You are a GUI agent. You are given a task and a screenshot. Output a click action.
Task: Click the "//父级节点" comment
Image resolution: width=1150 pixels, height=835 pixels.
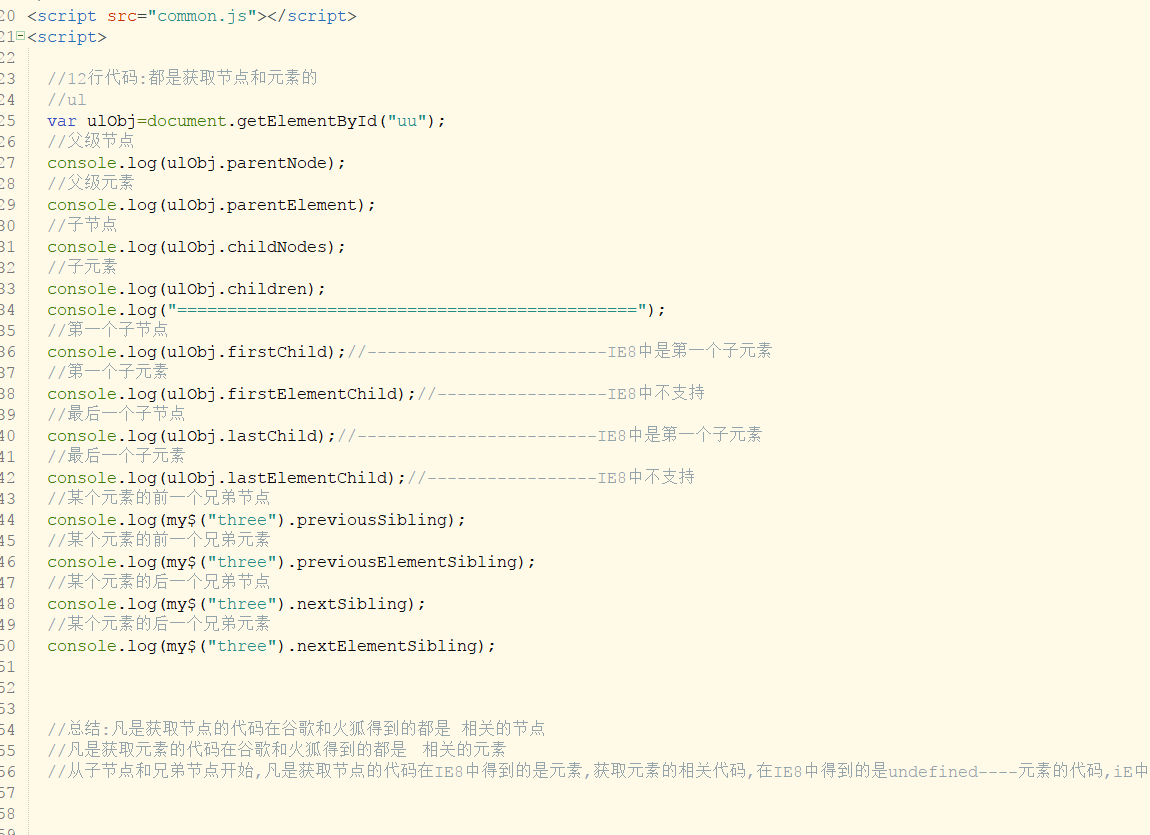click(x=91, y=141)
